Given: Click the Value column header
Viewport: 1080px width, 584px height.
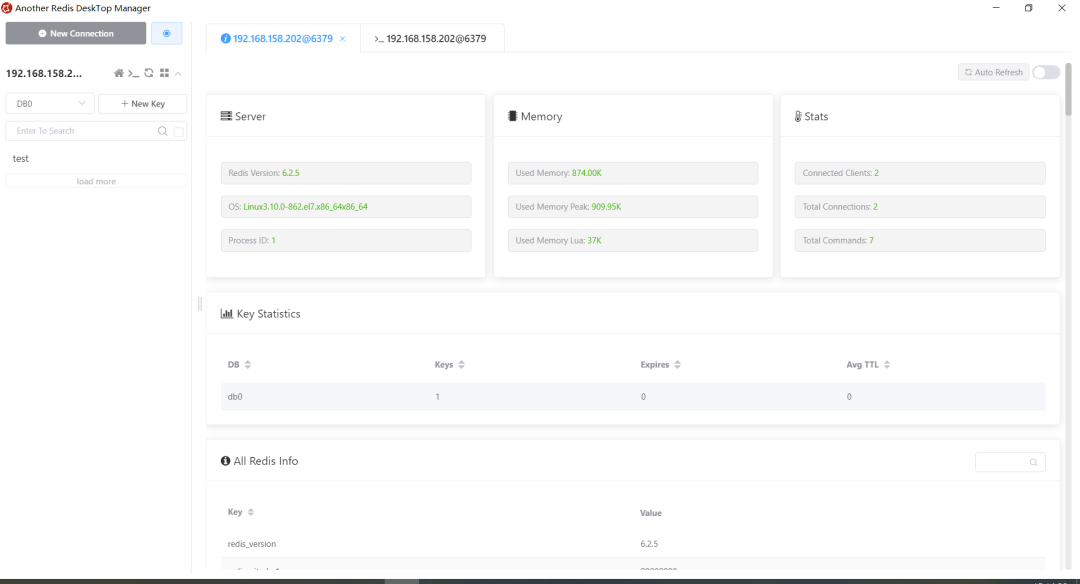Looking at the screenshot, I should pos(651,513).
